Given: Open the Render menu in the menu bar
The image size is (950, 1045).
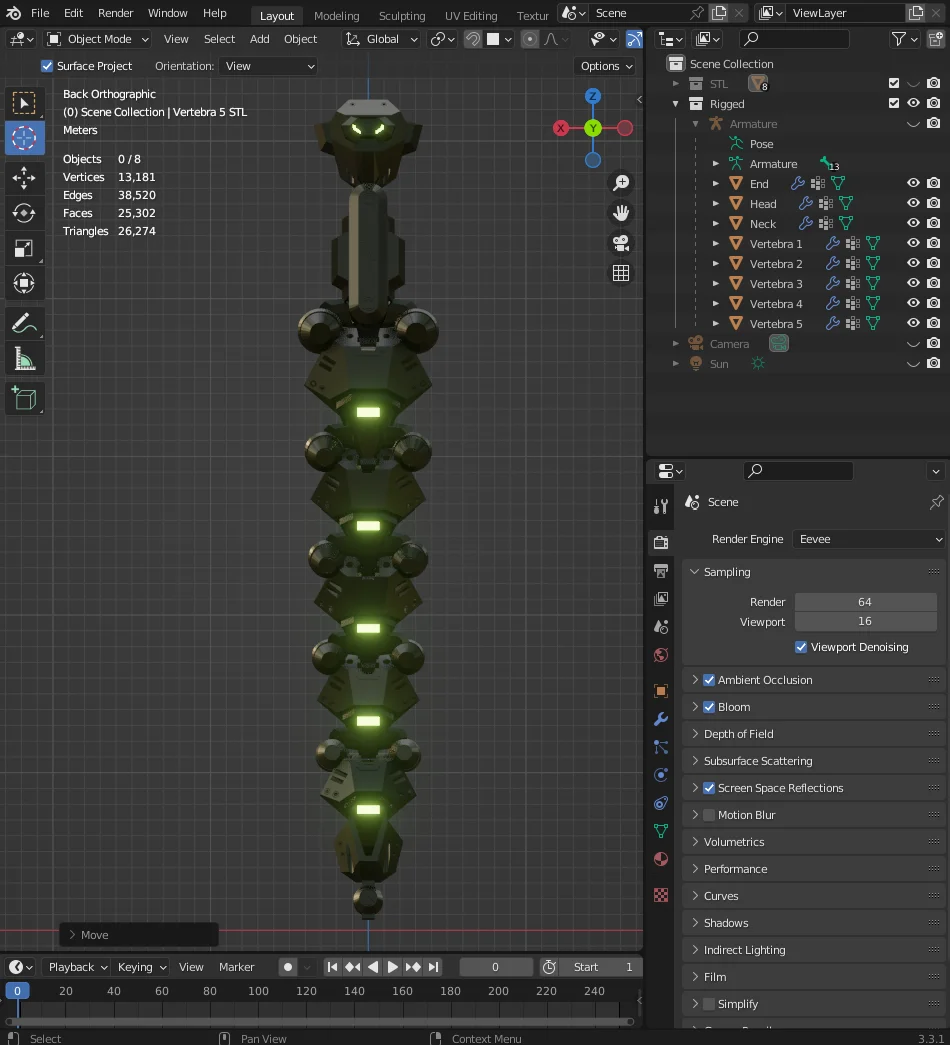Looking at the screenshot, I should pos(115,13).
